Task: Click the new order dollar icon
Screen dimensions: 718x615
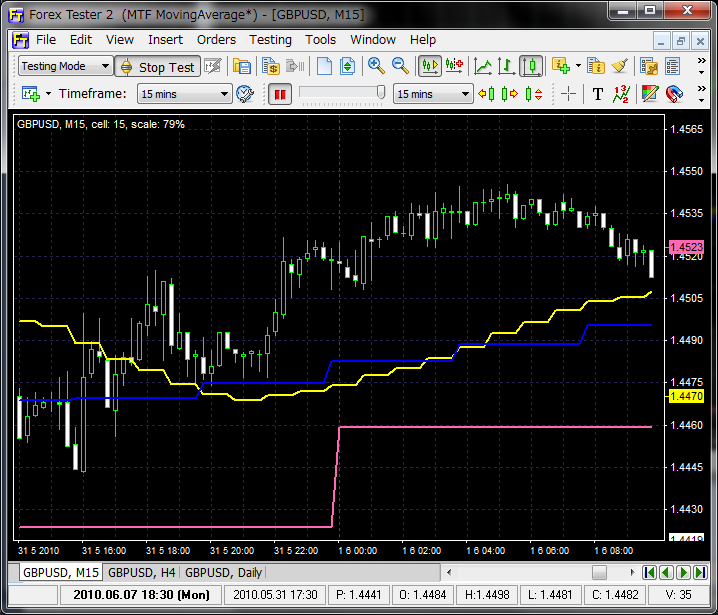Action: [x=271, y=66]
